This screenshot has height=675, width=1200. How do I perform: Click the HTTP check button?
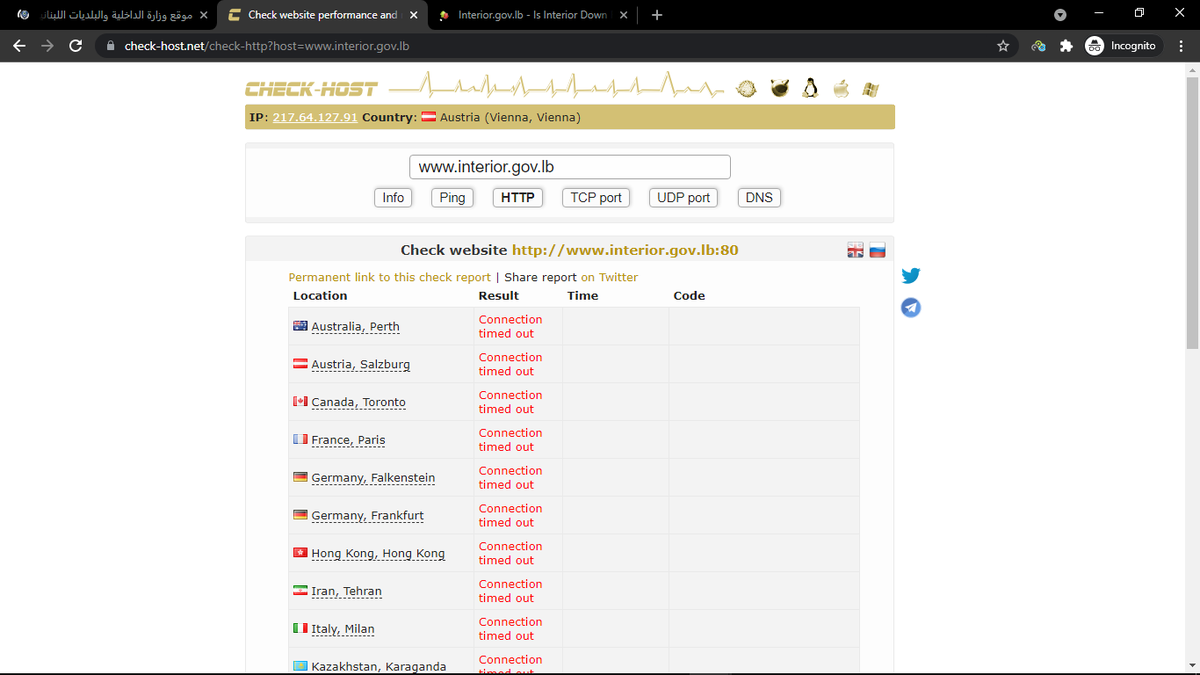pos(518,198)
